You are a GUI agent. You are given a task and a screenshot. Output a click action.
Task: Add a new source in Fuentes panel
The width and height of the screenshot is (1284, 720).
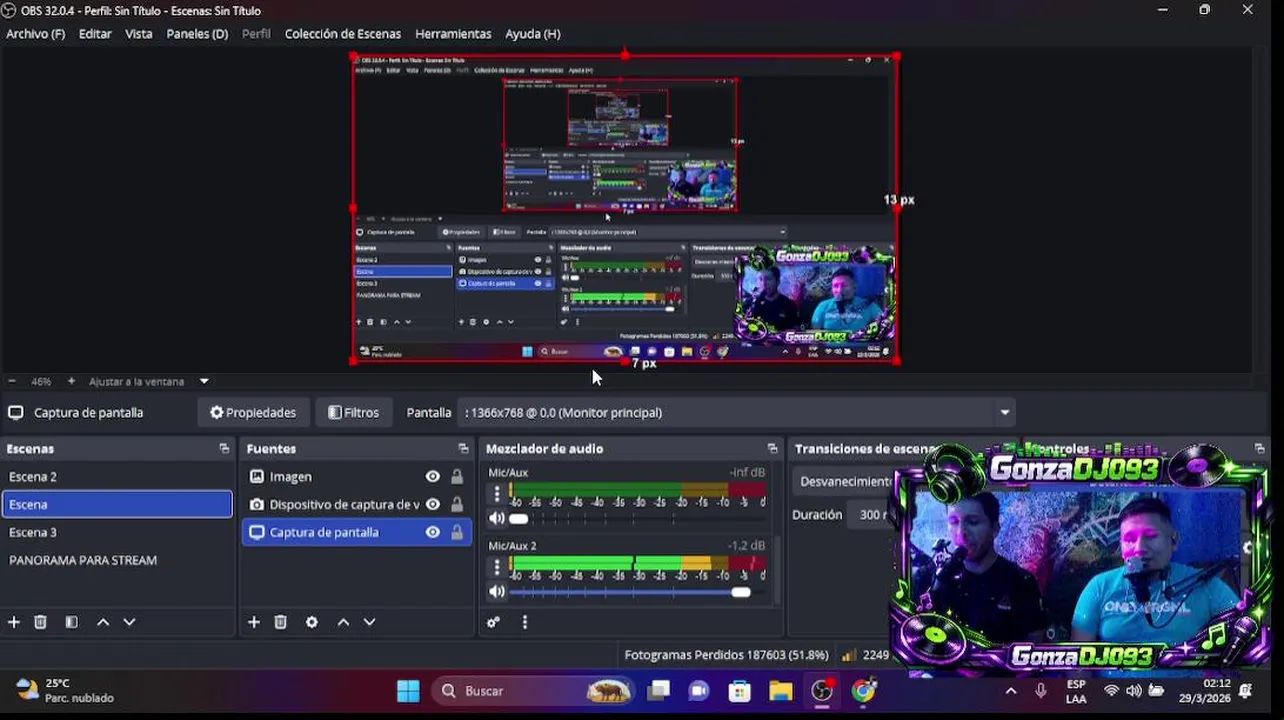click(254, 622)
